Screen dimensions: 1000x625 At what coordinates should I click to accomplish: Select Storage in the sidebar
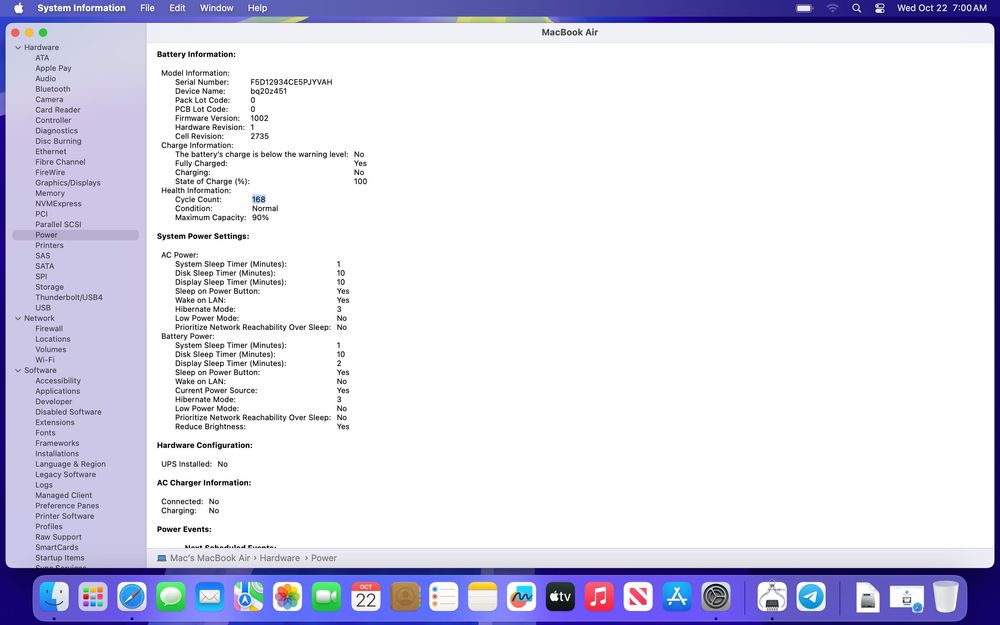49,287
